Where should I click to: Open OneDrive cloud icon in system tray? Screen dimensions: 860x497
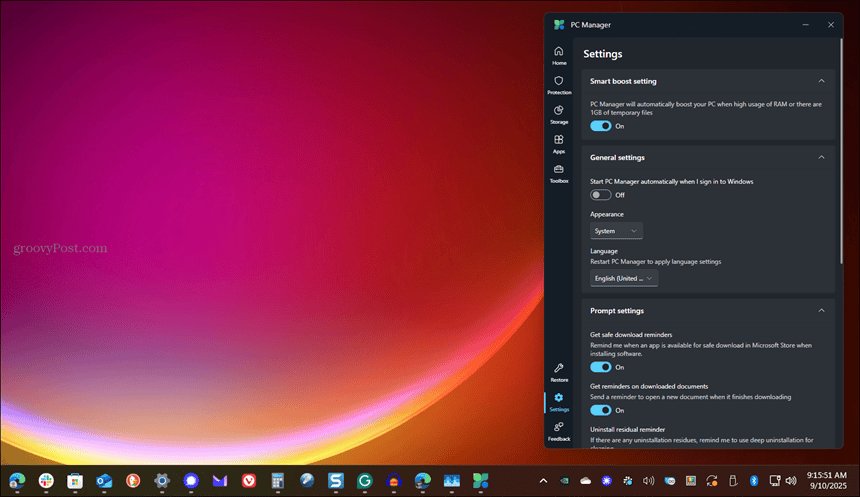click(585, 481)
